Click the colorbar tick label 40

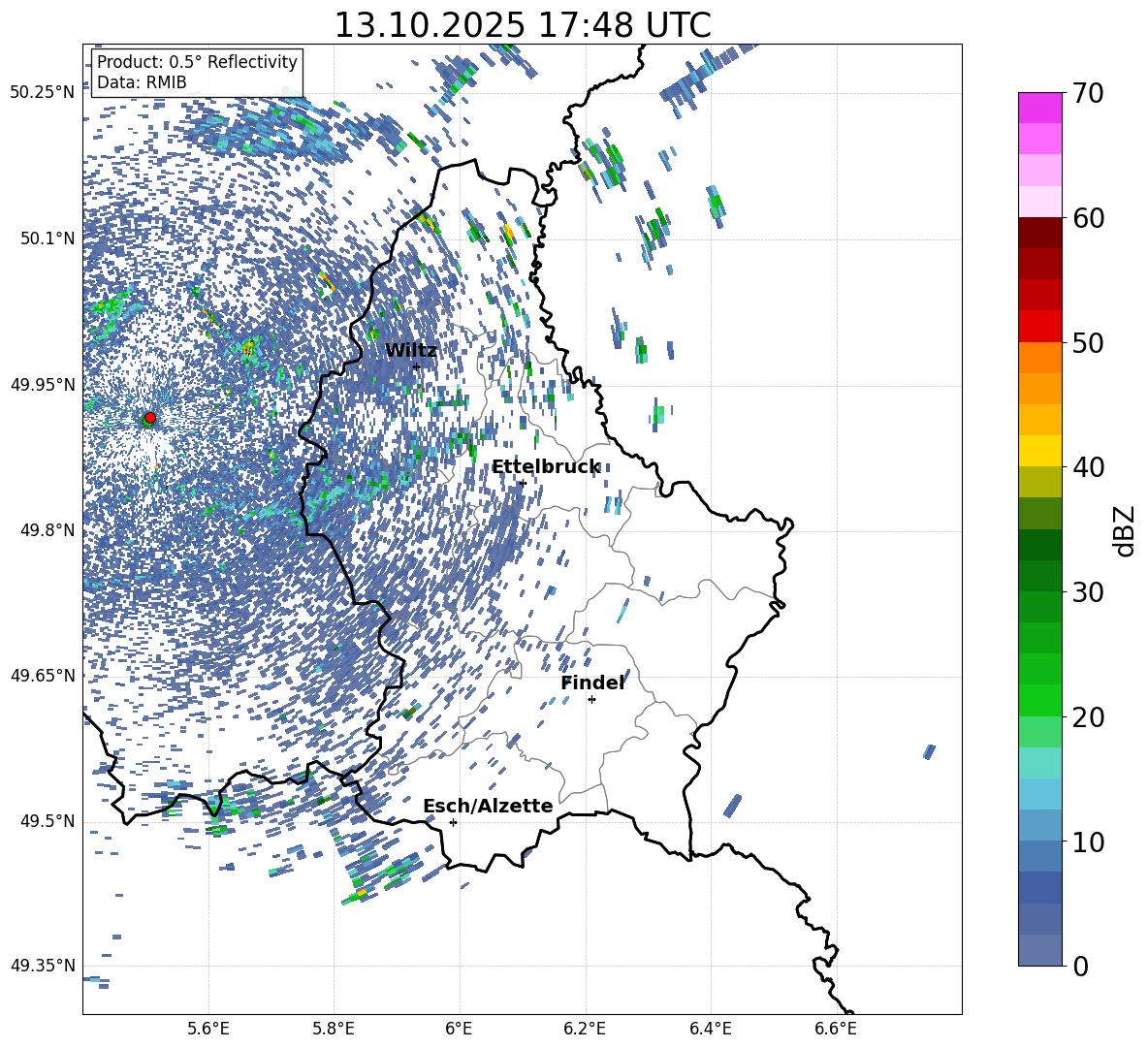pyautogui.click(x=1088, y=467)
